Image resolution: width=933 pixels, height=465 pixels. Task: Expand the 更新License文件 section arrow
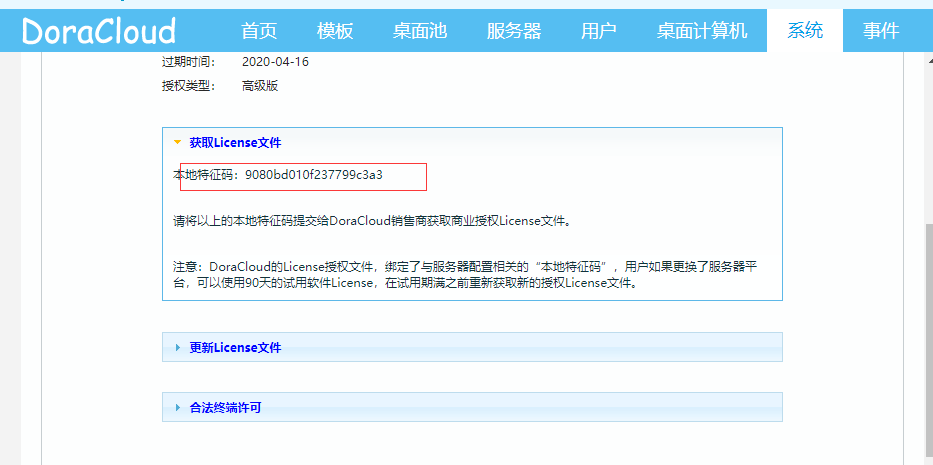(x=177, y=348)
